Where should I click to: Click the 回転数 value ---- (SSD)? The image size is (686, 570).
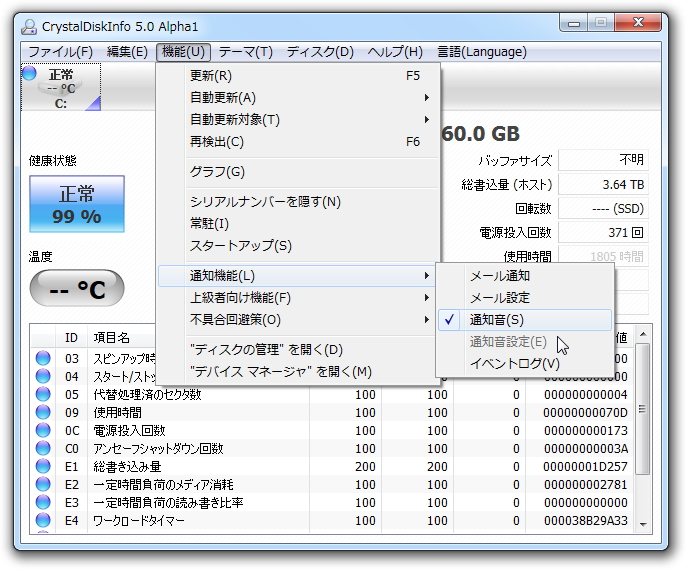(x=603, y=208)
